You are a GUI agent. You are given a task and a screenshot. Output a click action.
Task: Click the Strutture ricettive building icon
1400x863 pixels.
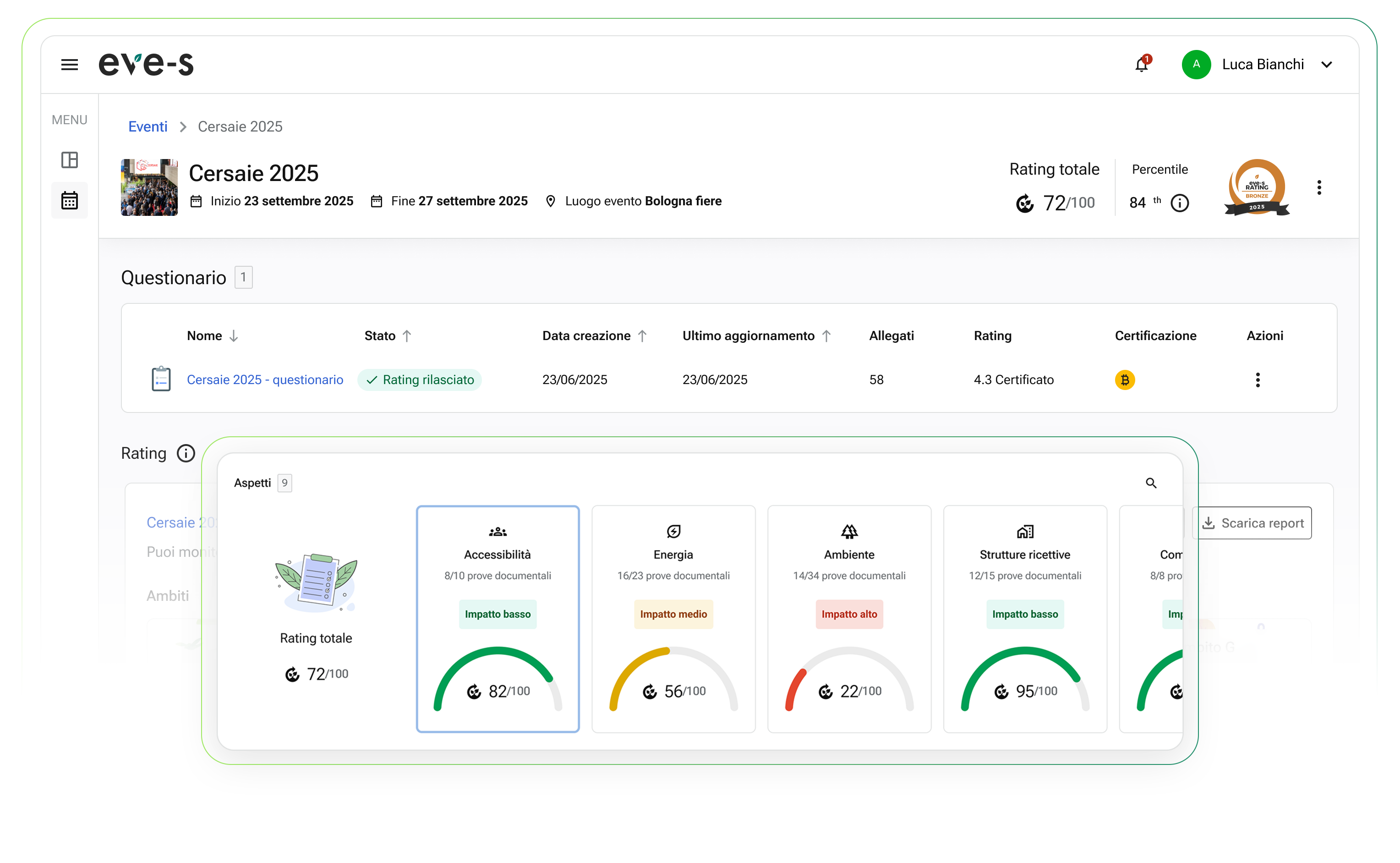(1025, 531)
